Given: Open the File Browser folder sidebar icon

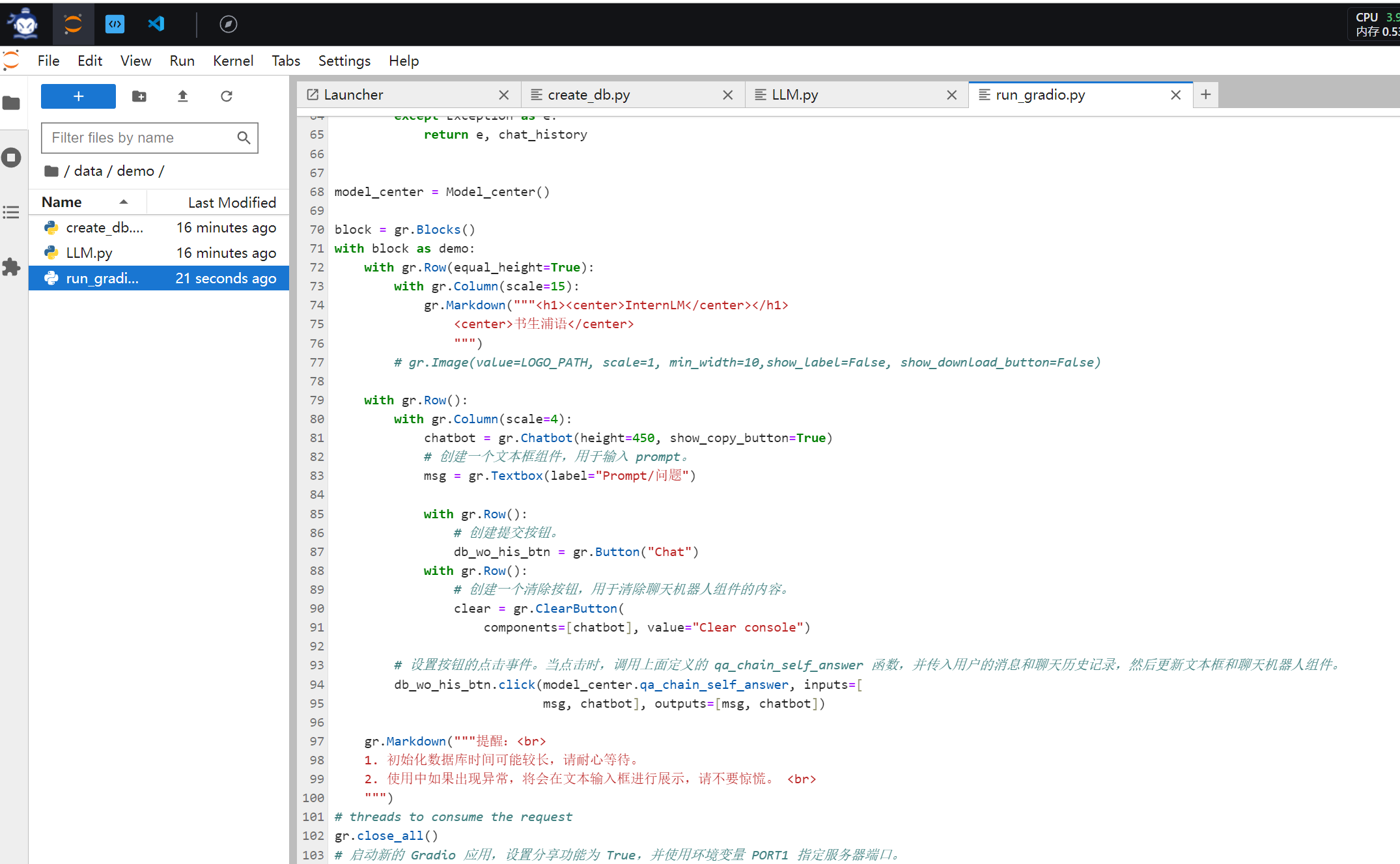Looking at the screenshot, I should pyautogui.click(x=12, y=103).
